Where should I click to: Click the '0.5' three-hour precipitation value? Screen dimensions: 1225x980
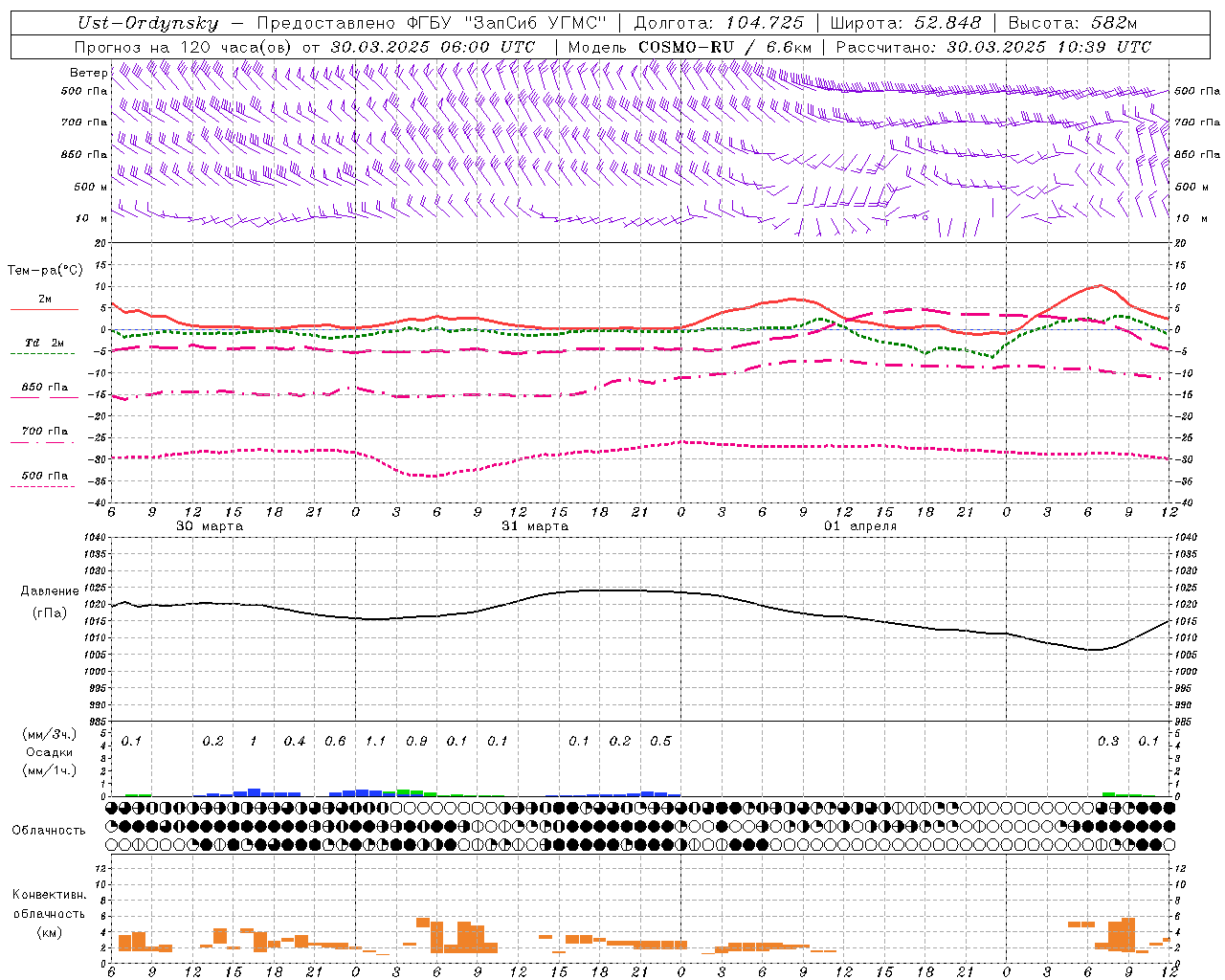point(660,741)
